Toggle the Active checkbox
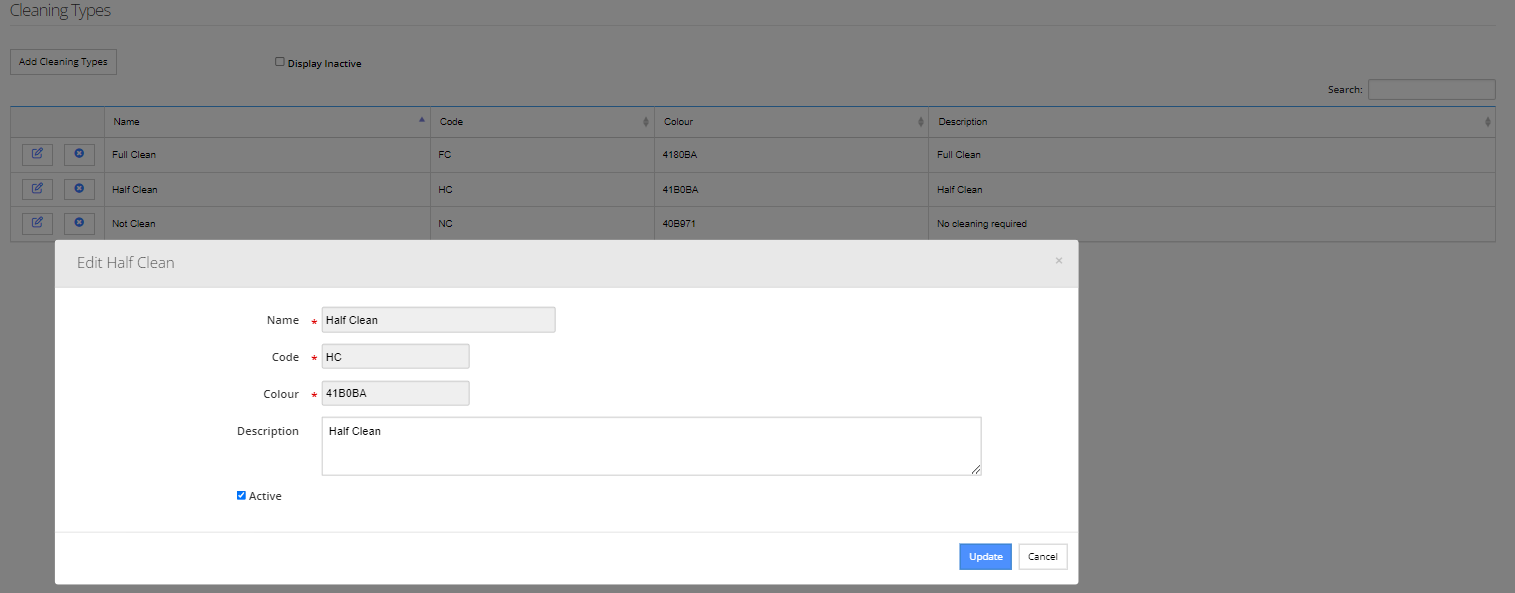This screenshot has height=593, width=1515. click(241, 495)
